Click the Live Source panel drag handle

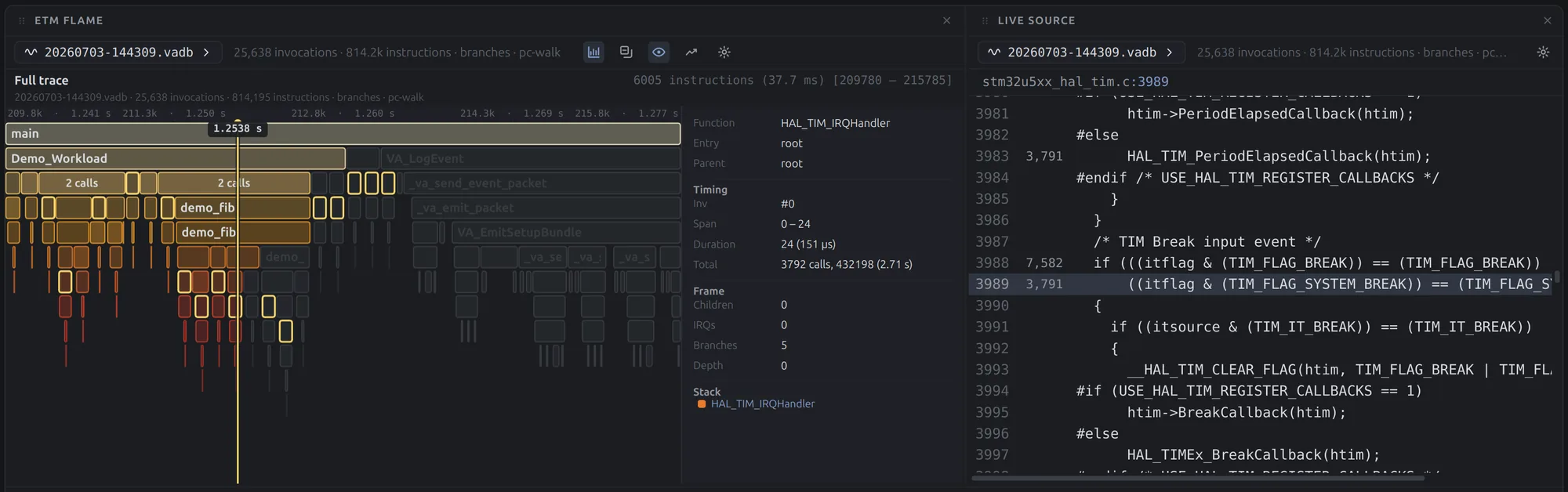pyautogui.click(x=985, y=20)
